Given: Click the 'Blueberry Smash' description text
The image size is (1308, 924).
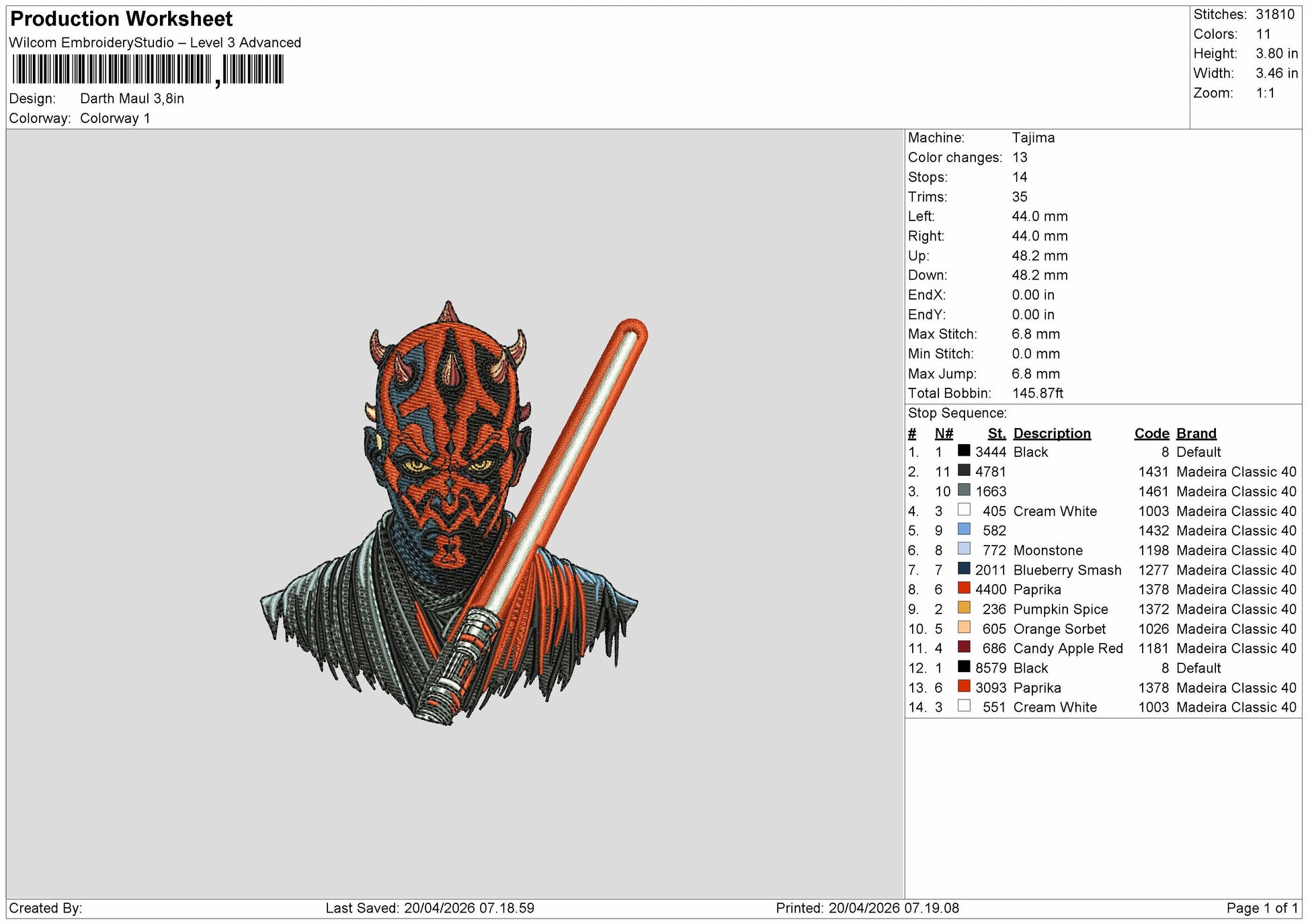Looking at the screenshot, I should click(x=1067, y=570).
